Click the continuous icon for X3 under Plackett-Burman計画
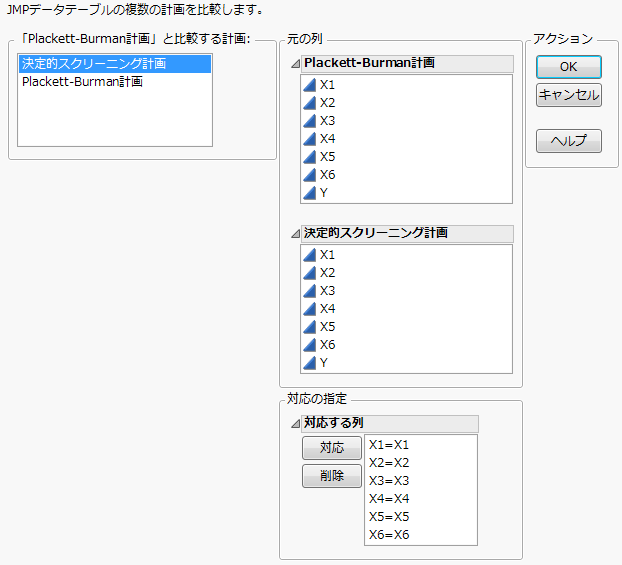622x565 pixels. click(309, 121)
